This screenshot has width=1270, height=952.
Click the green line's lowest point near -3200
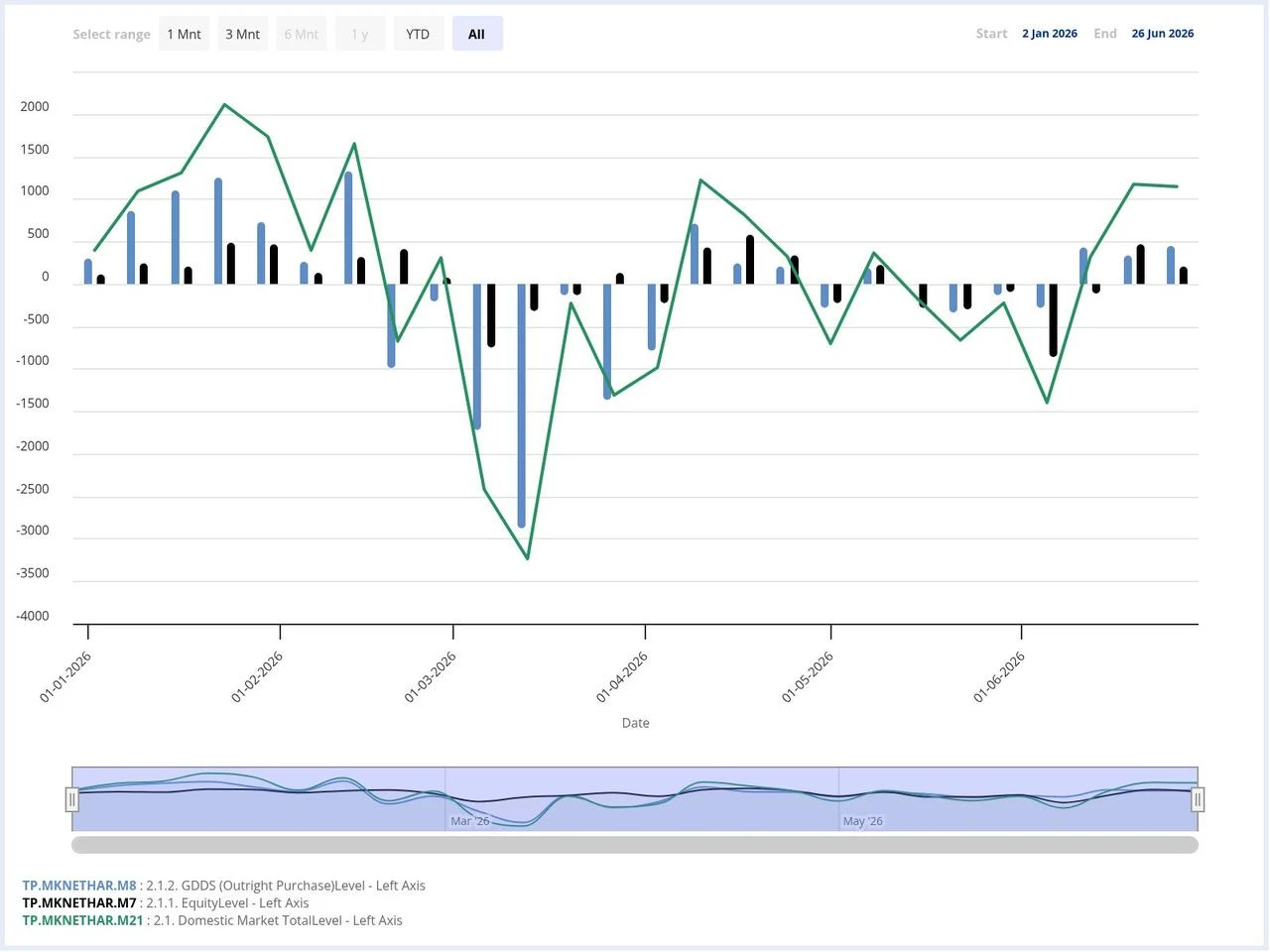[528, 558]
